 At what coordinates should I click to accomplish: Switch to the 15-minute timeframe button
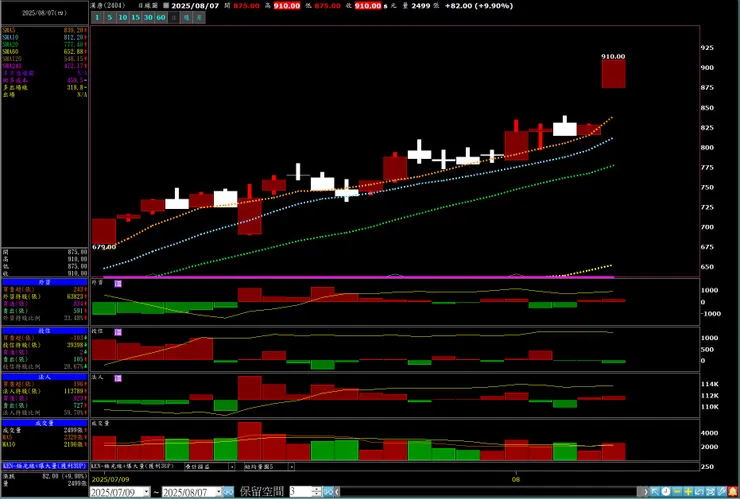click(x=135, y=17)
